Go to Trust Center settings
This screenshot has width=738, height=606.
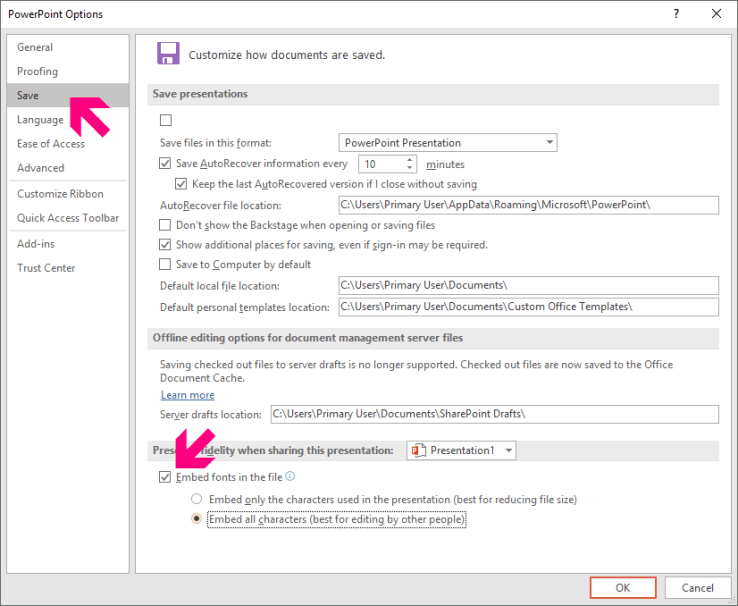pyautogui.click(x=46, y=268)
